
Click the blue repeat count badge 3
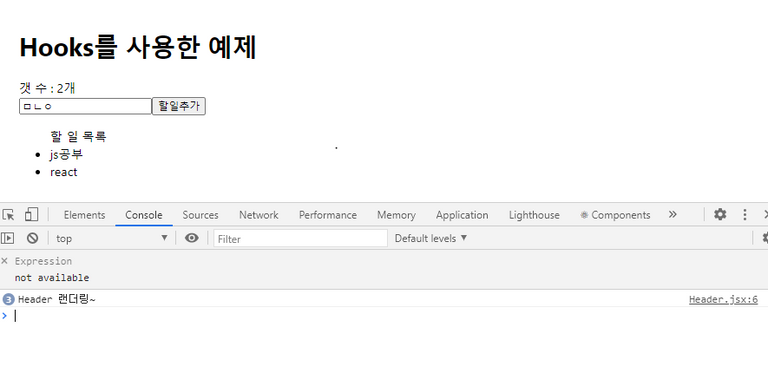point(8,299)
